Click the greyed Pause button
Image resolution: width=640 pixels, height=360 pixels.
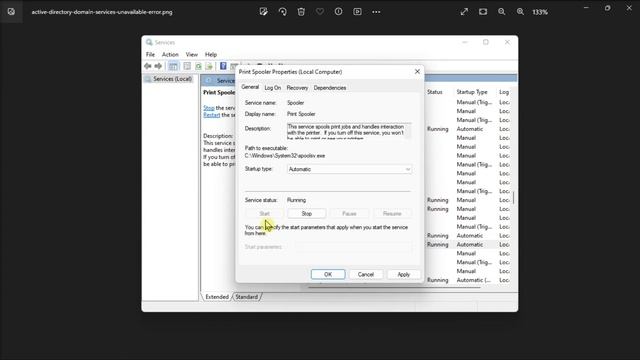pyautogui.click(x=349, y=213)
